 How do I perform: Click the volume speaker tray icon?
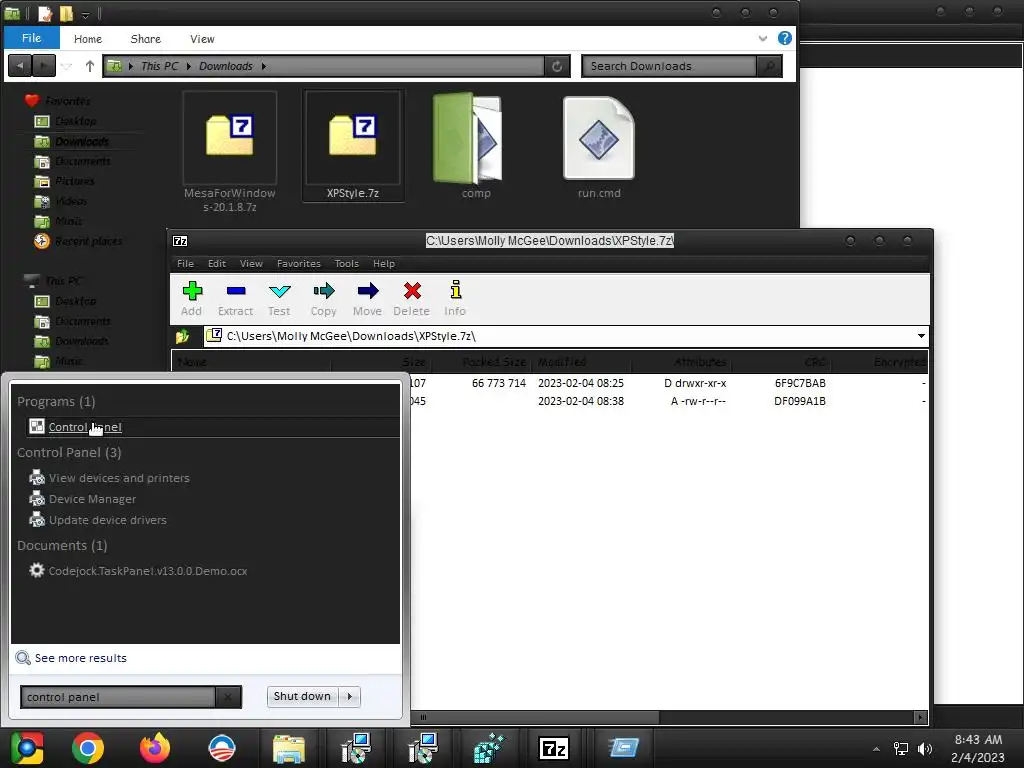click(x=925, y=749)
